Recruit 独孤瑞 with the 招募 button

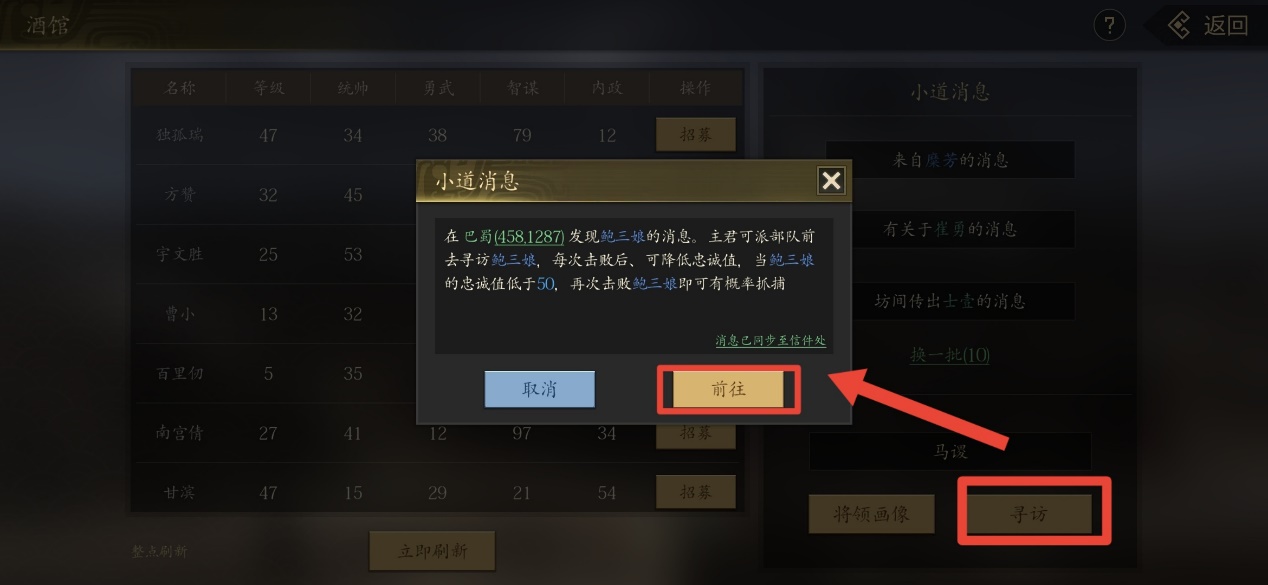tap(696, 135)
